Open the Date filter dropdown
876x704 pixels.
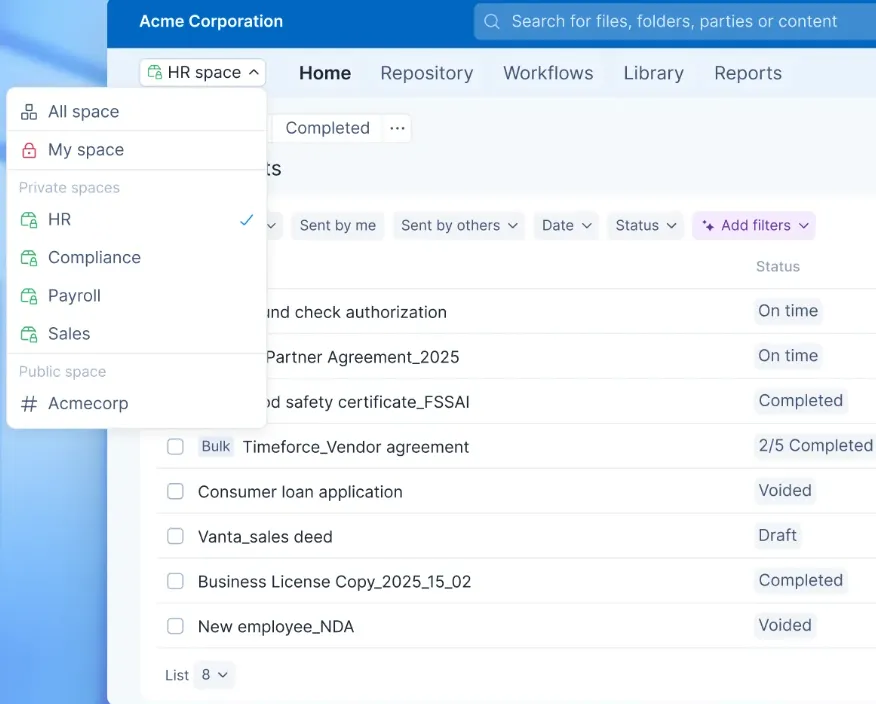[565, 225]
